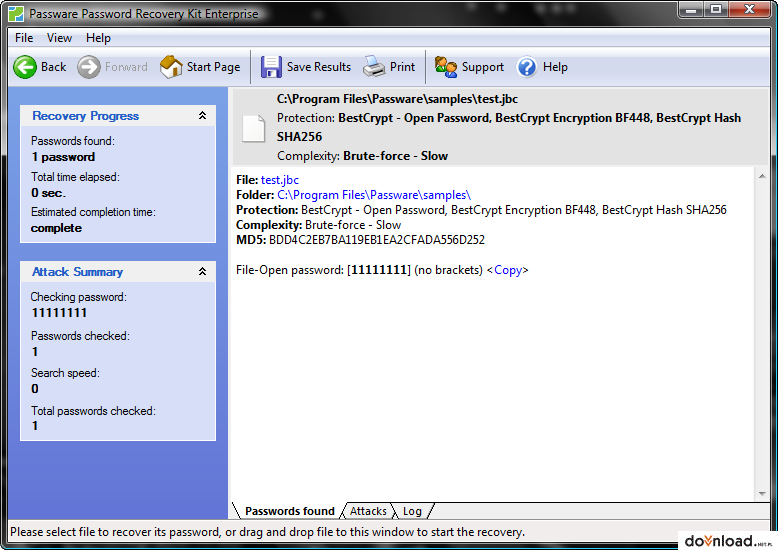The width and height of the screenshot is (778, 550).
Task: Click the recovered password 11111111 in brackets
Action: pos(379,270)
